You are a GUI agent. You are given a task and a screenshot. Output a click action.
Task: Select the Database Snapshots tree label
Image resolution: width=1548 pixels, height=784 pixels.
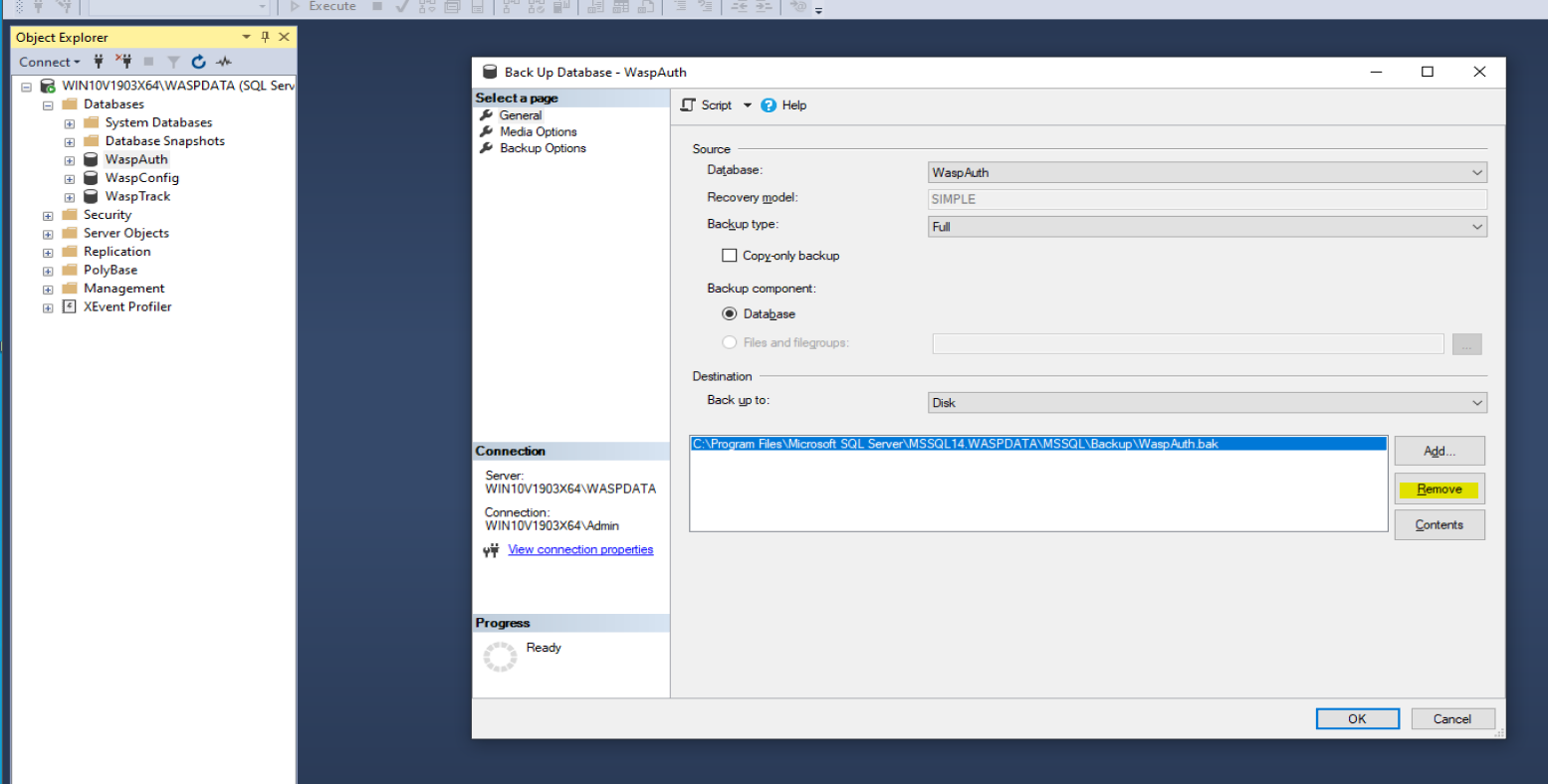click(x=165, y=141)
